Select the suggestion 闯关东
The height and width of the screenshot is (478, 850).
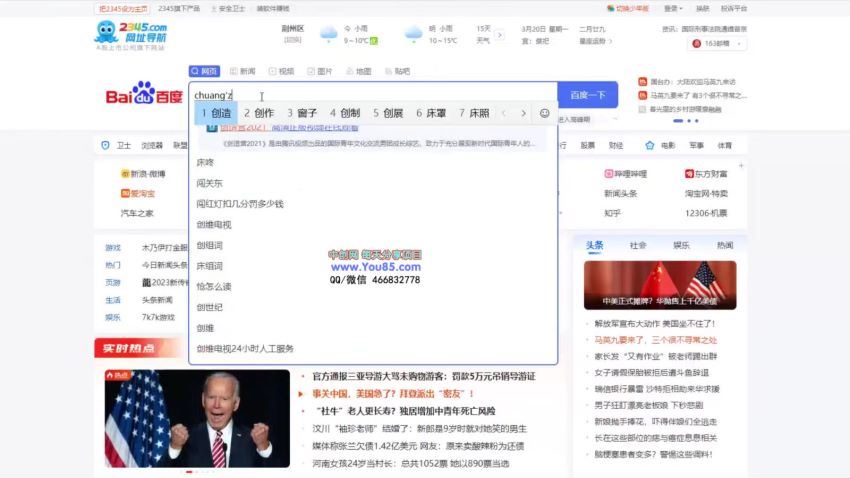click(x=209, y=183)
